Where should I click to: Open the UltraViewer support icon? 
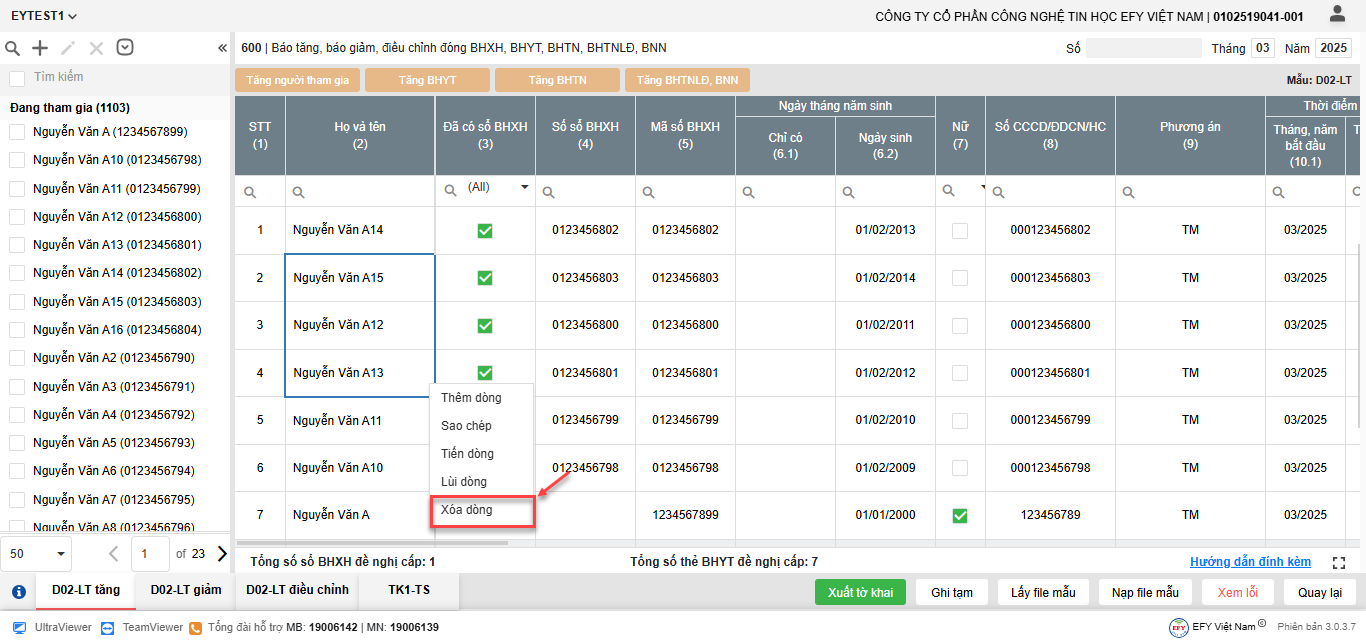(x=20, y=627)
